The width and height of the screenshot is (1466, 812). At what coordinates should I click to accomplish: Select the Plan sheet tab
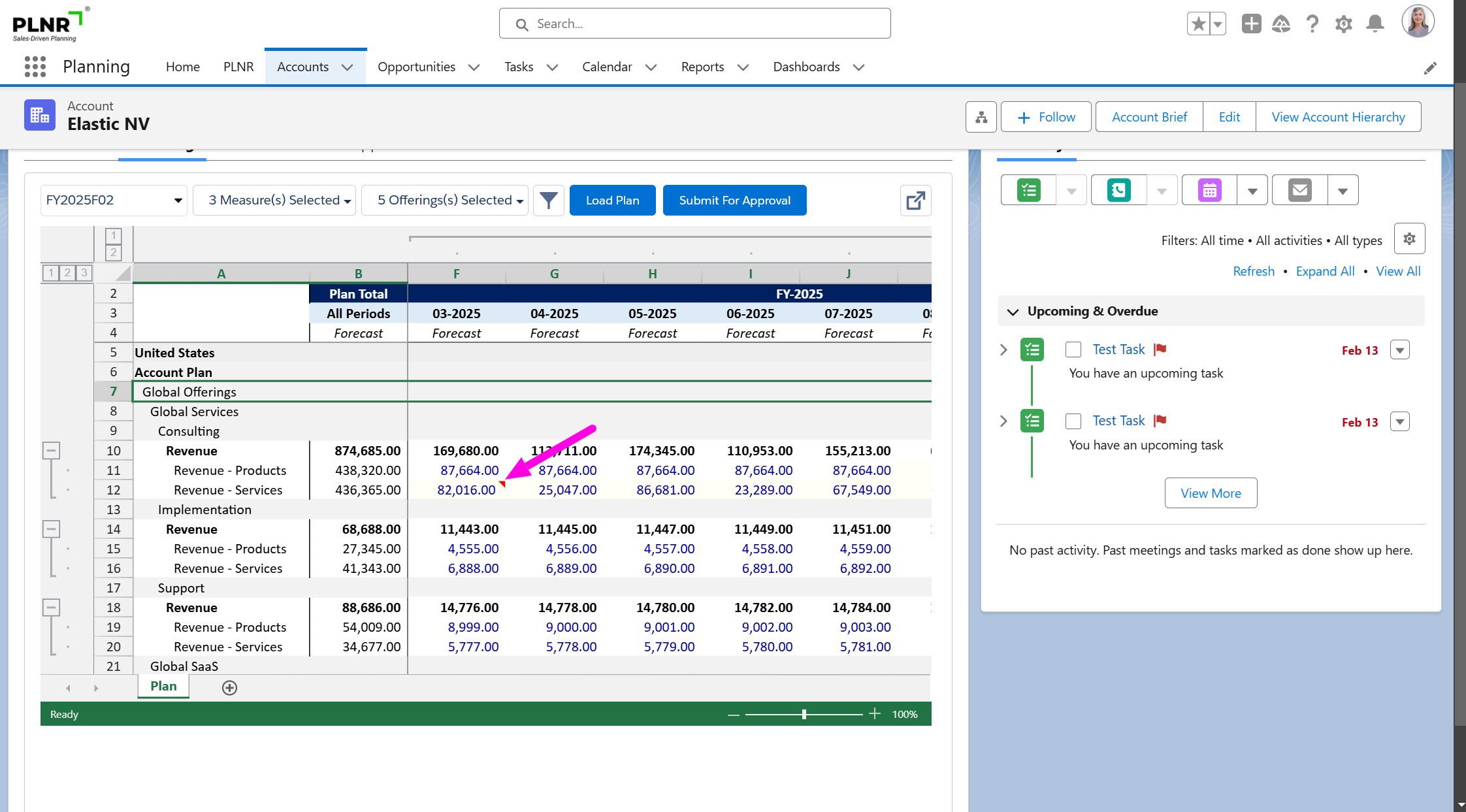click(x=163, y=687)
